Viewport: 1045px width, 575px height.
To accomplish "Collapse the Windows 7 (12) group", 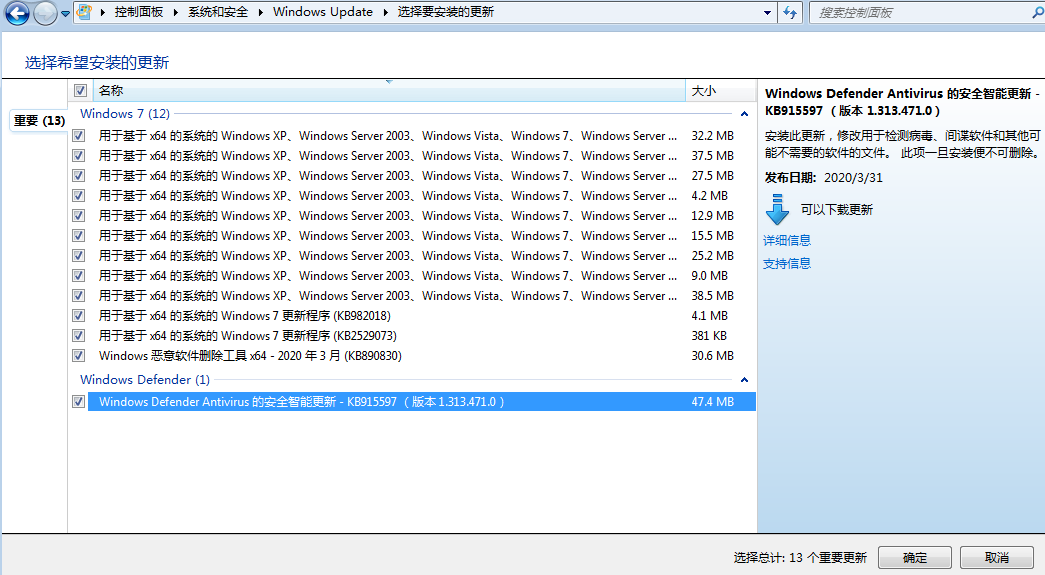I will pos(744,114).
